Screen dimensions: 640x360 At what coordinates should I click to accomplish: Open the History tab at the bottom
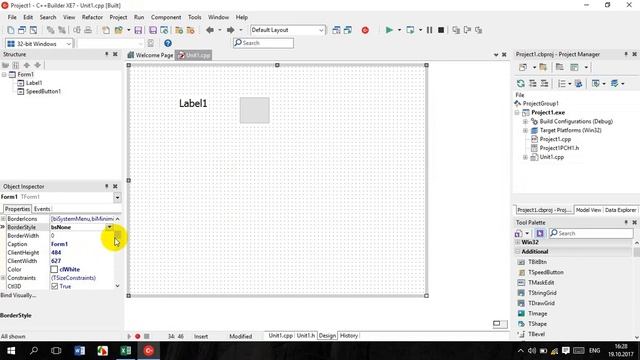pyautogui.click(x=349, y=336)
